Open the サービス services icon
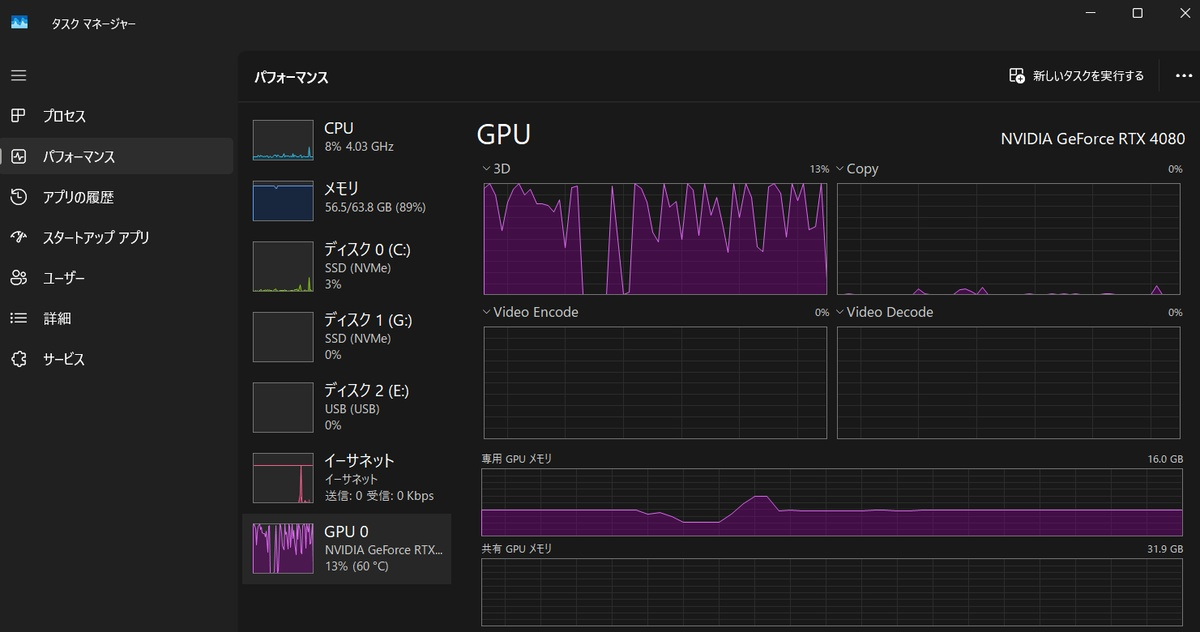The image size is (1200, 632). 19,359
